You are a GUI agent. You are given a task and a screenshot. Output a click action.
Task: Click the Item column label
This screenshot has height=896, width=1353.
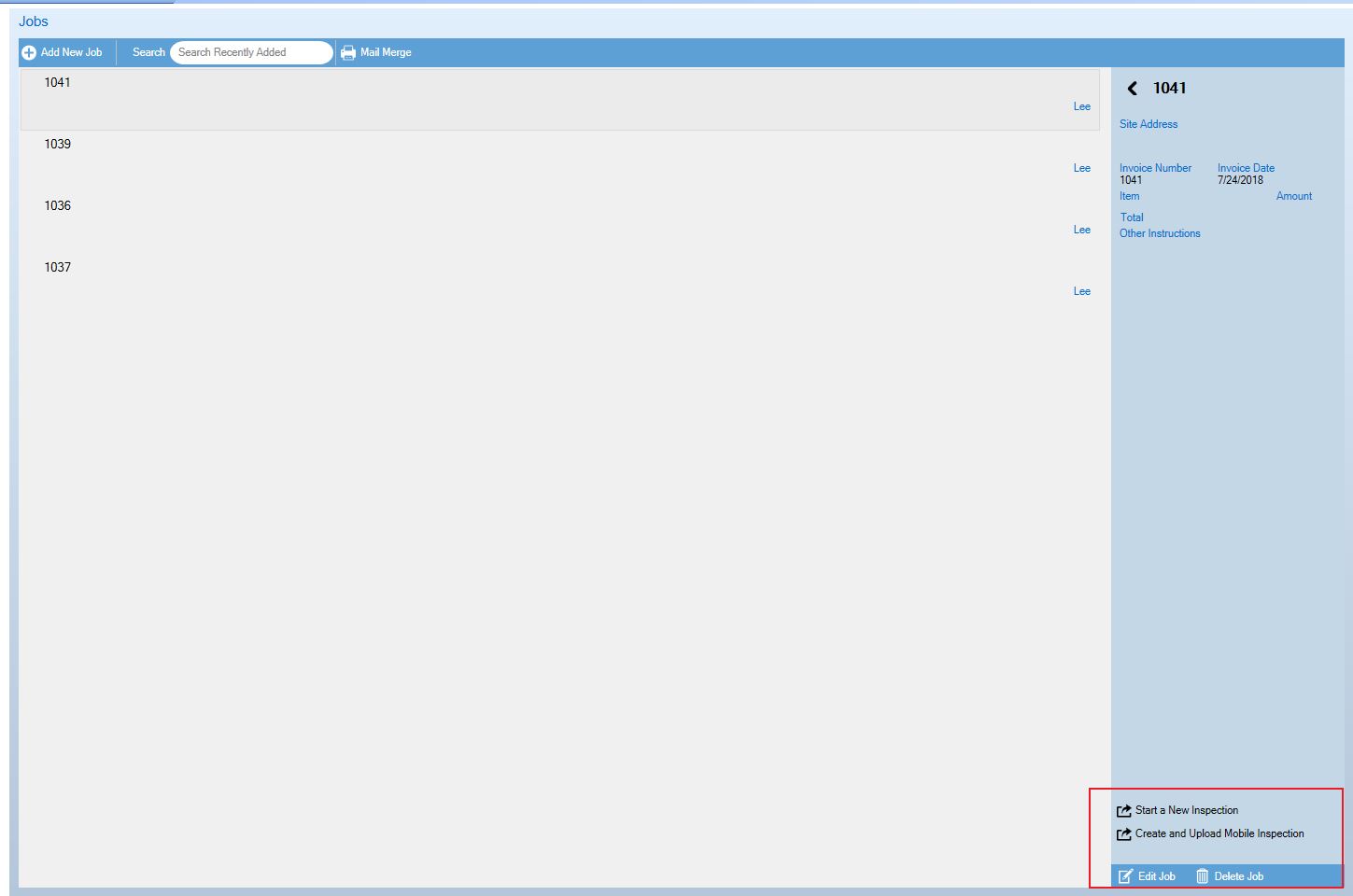1129,196
